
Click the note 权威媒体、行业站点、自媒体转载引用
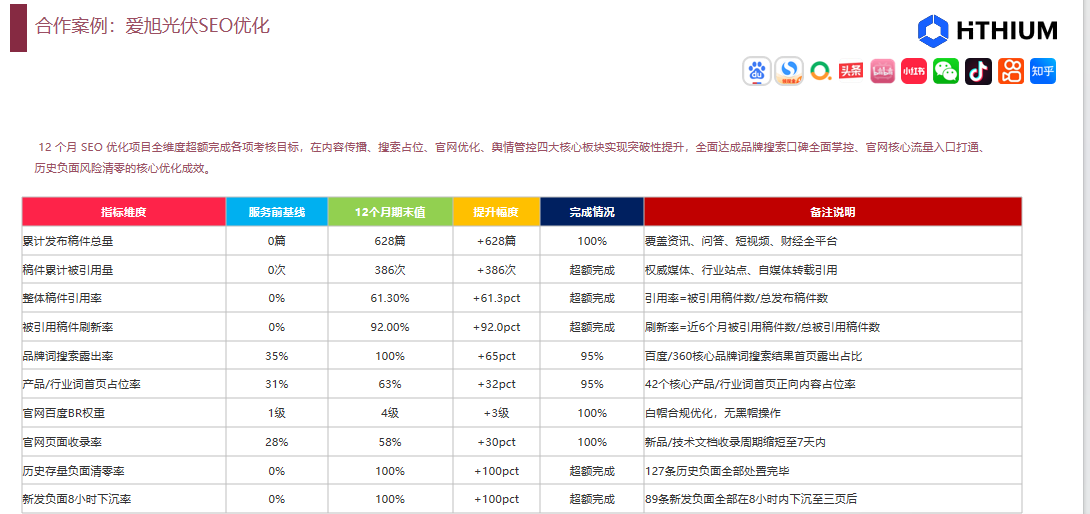tap(742, 270)
